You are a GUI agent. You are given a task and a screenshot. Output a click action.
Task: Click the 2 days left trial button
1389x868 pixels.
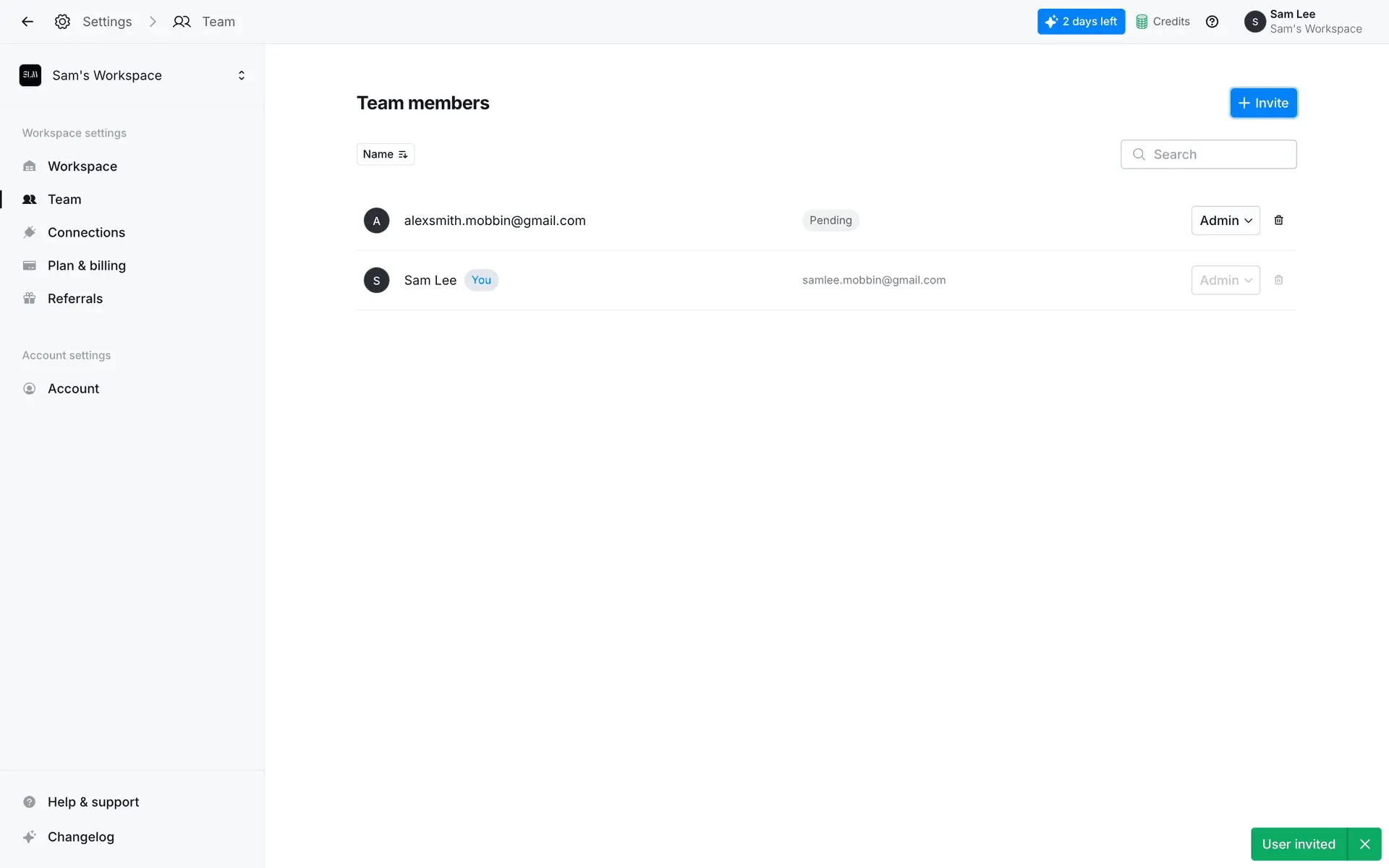tap(1081, 22)
